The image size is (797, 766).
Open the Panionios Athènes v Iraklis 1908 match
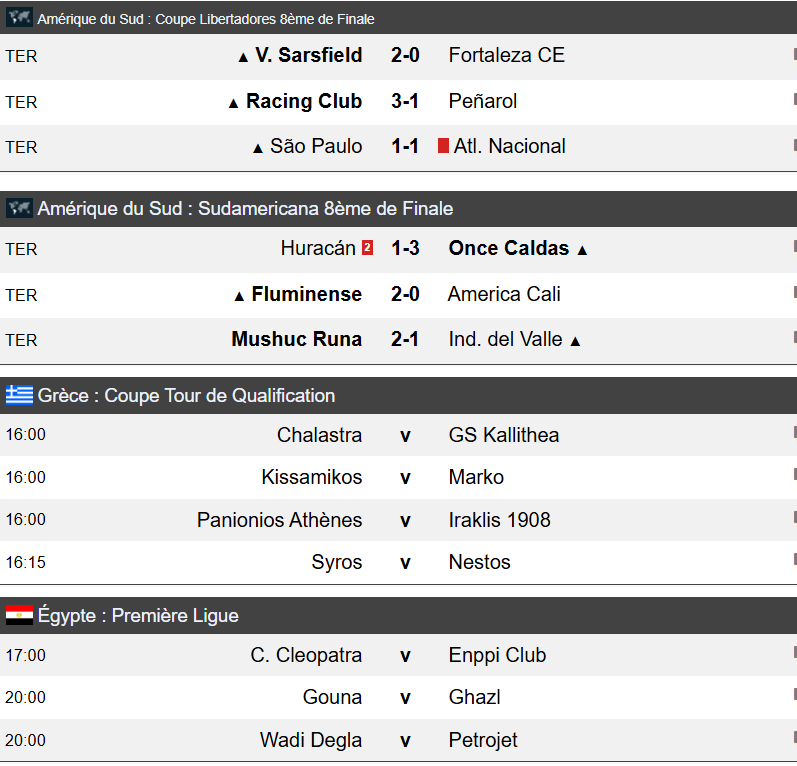[x=405, y=520]
